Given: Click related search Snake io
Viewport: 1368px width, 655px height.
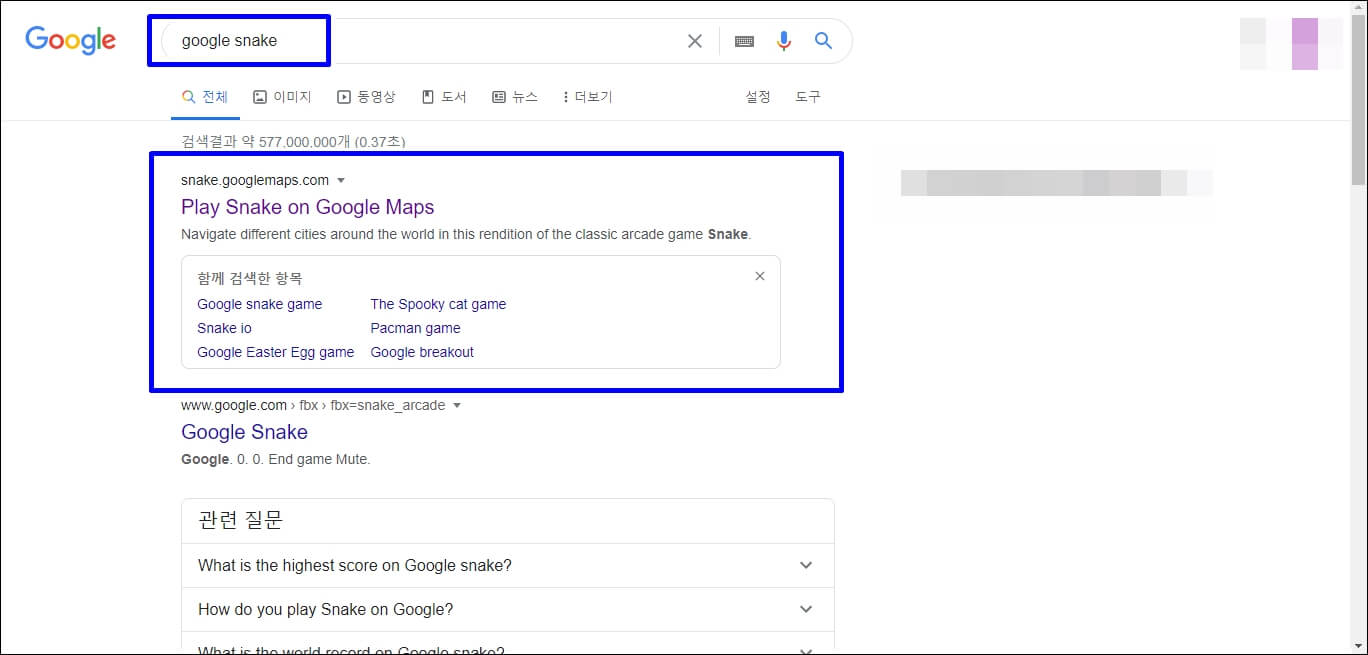Looking at the screenshot, I should [224, 328].
